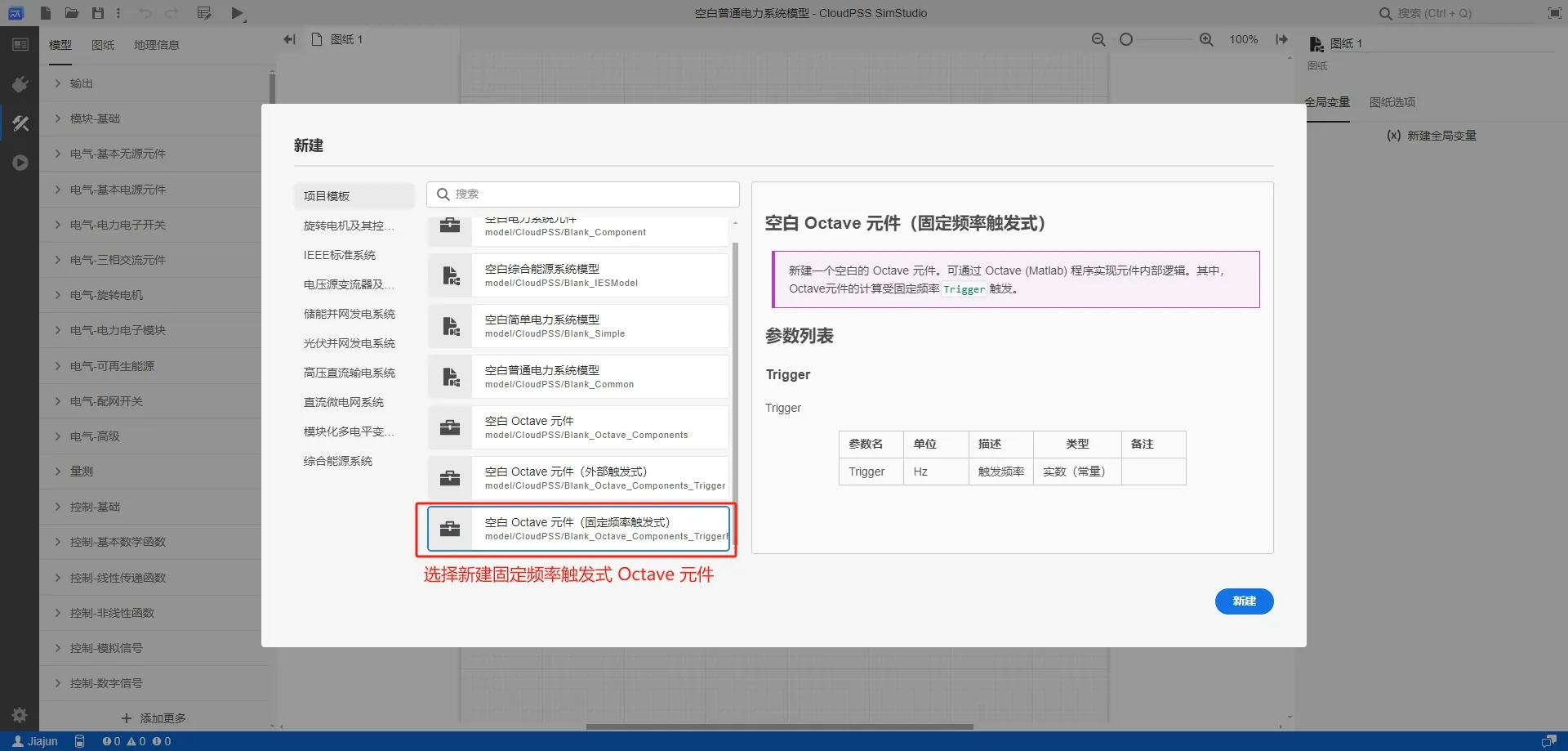This screenshot has width=1568, height=751.
Task: Click the zoom level slider
Action: 1128,38
